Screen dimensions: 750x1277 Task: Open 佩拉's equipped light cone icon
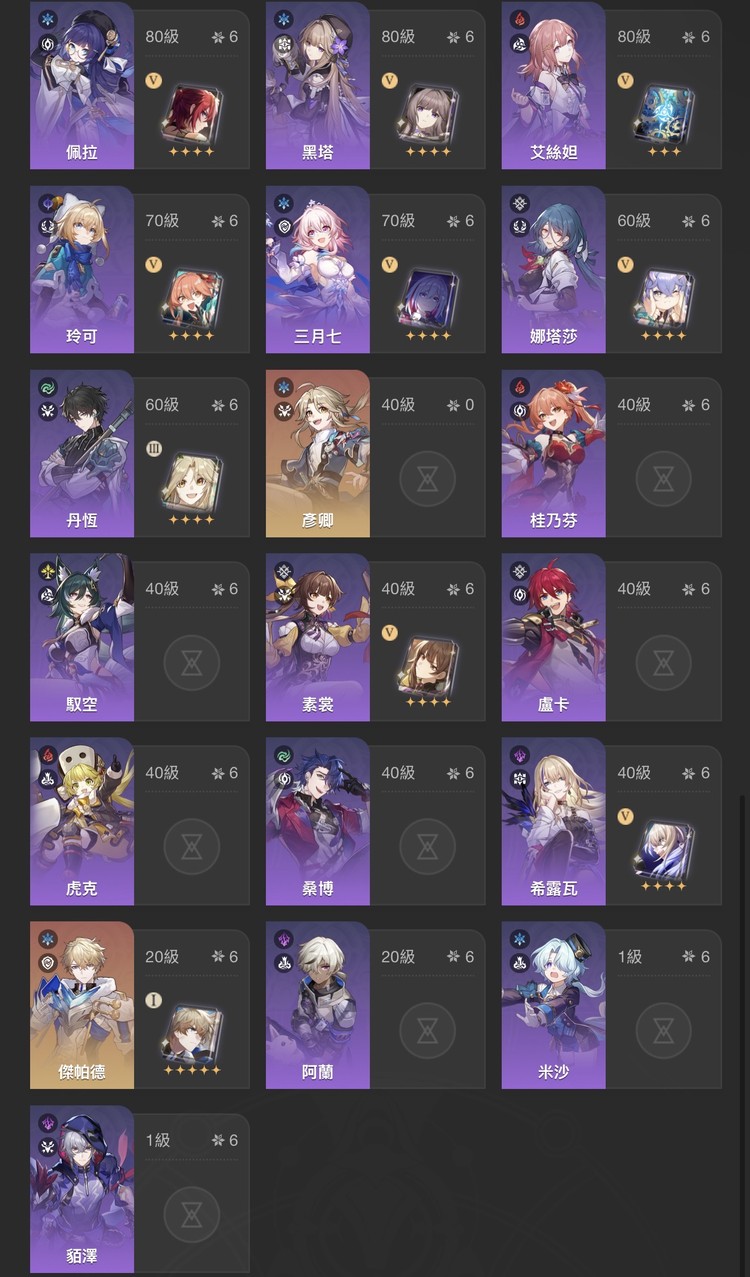coord(191,111)
